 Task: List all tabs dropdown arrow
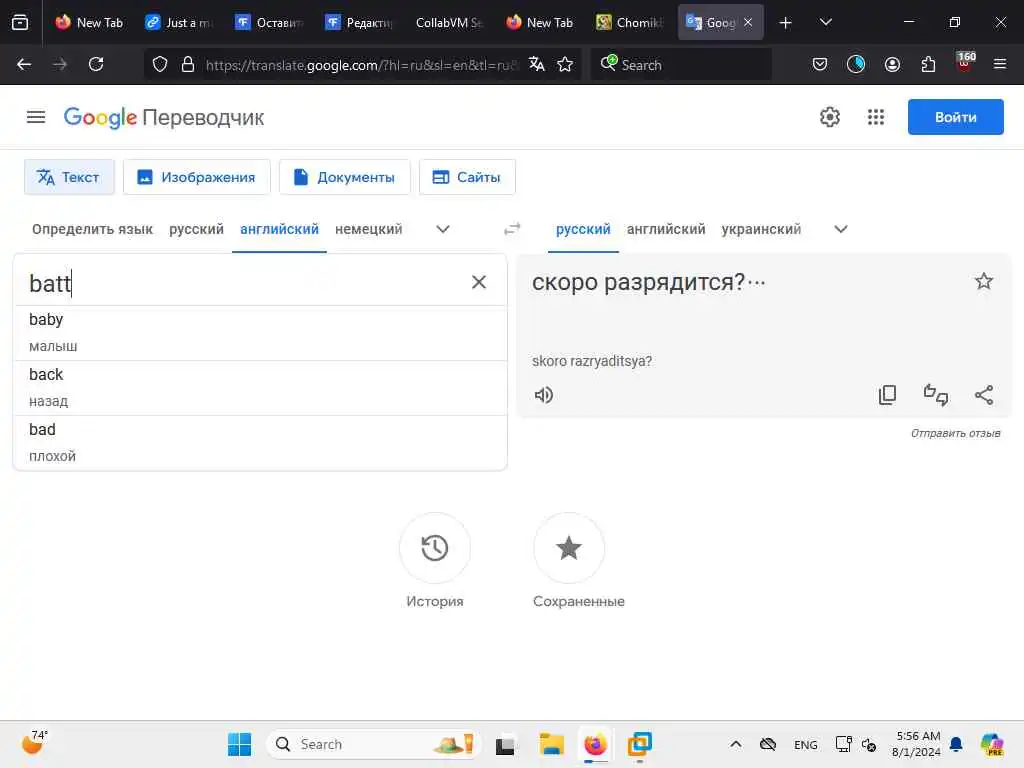point(825,22)
